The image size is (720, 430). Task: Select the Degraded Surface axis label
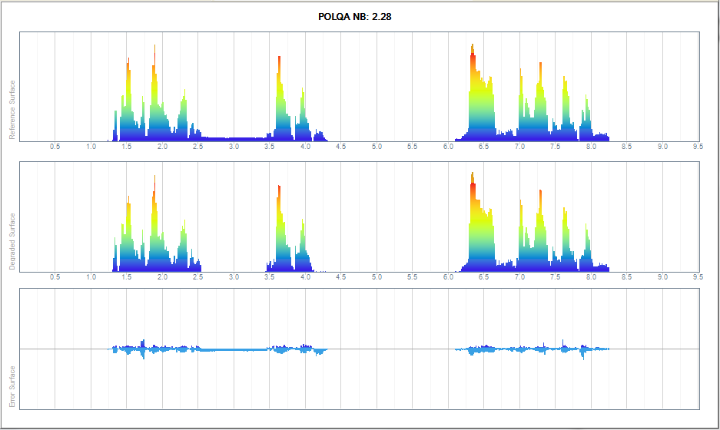13,240
